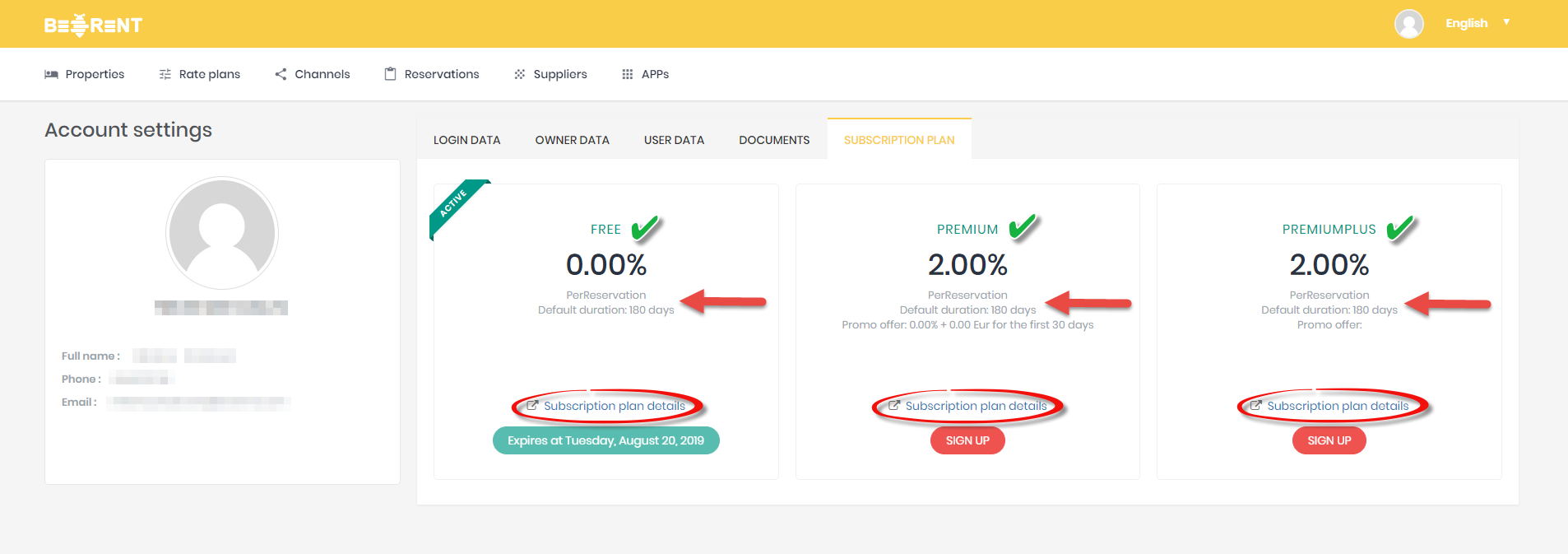This screenshot has width=1568, height=554.
Task: Sign up for the PREMIUMPLUS plan
Action: (1329, 440)
